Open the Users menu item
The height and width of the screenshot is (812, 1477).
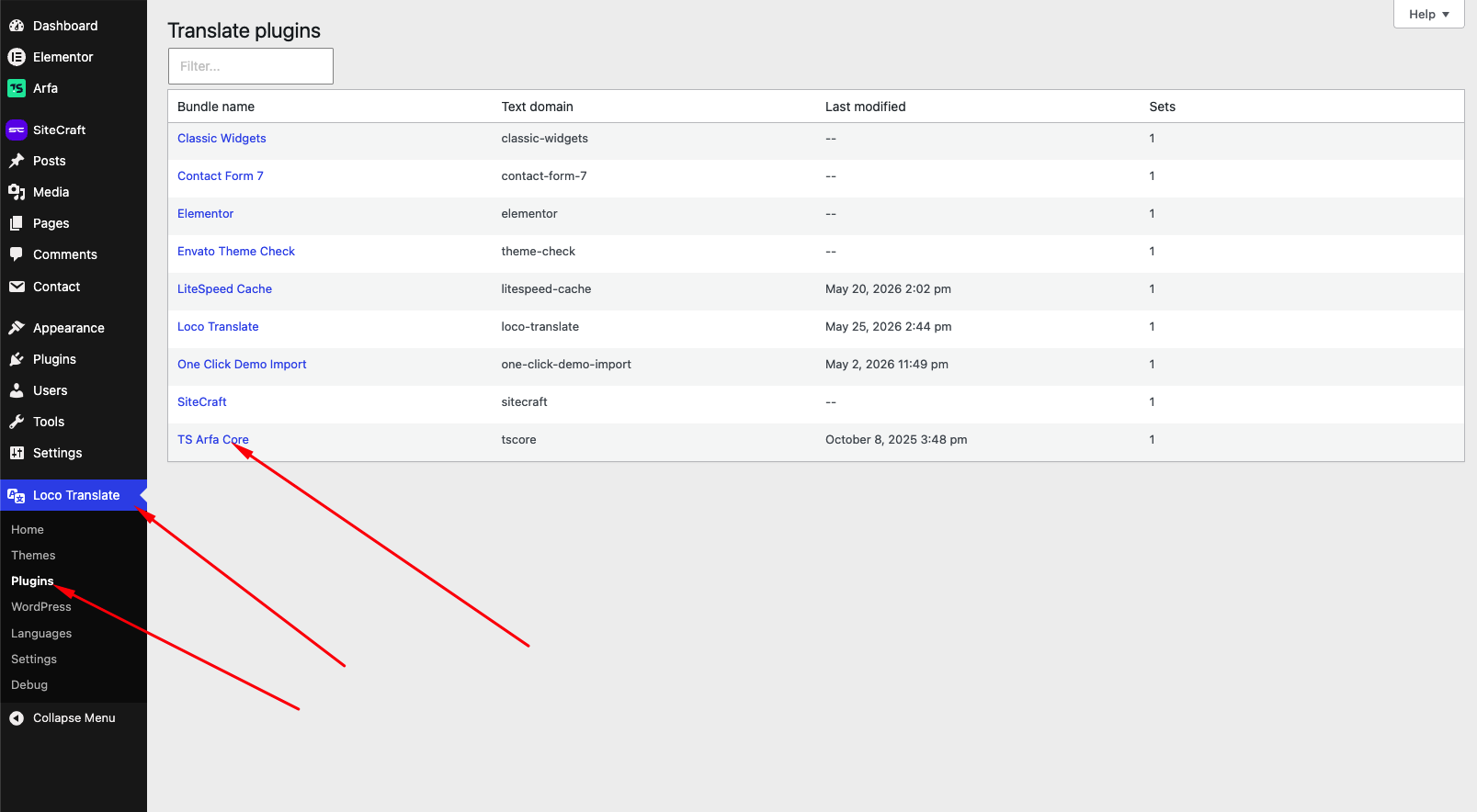tap(51, 390)
